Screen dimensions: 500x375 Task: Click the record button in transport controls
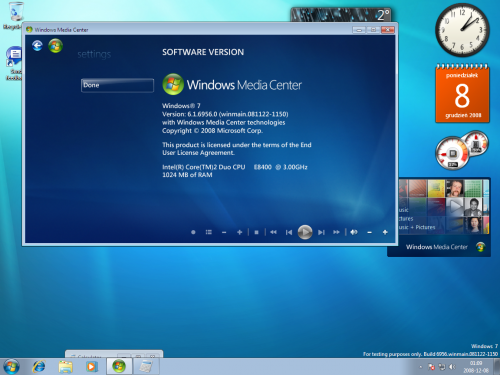pyautogui.click(x=193, y=232)
